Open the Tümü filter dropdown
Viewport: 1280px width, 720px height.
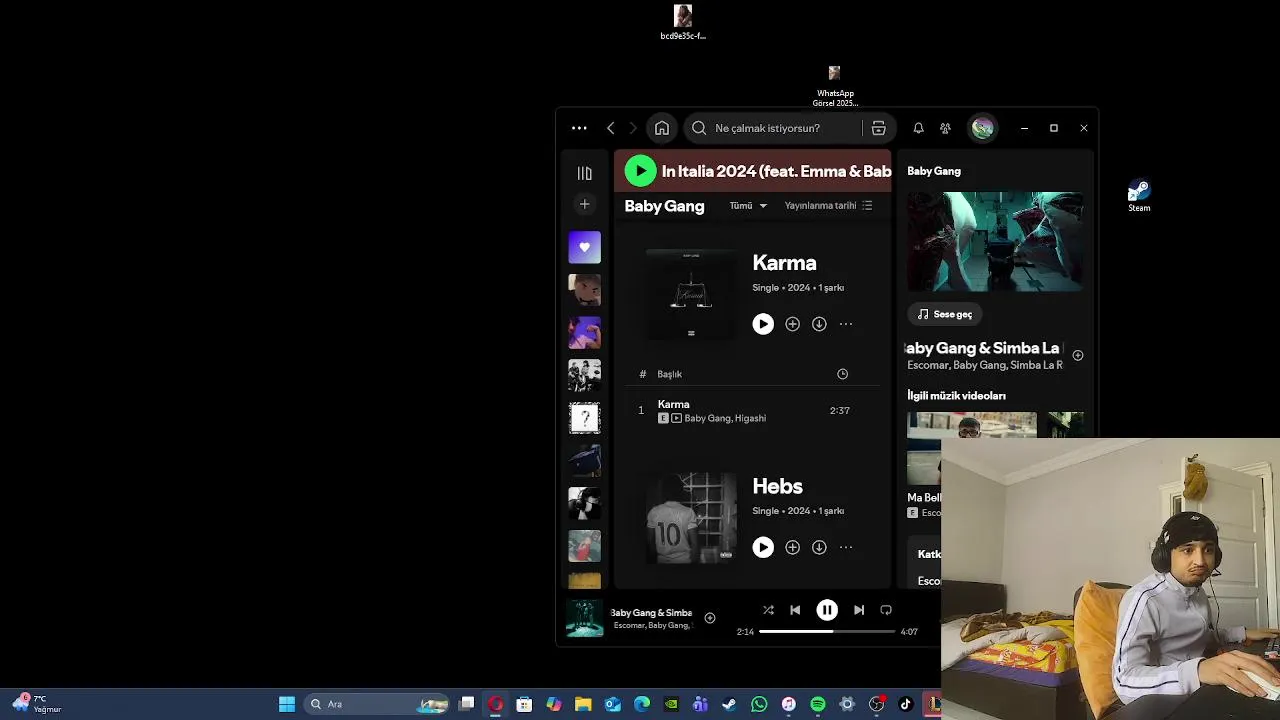[748, 206]
